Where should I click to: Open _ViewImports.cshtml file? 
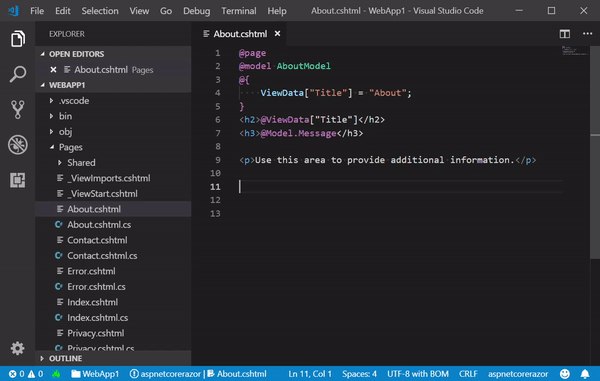pyautogui.click(x=114, y=178)
